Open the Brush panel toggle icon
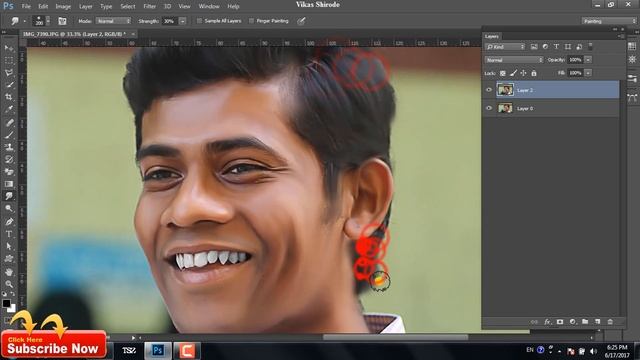Image resolution: width=640 pixels, height=360 pixels. point(62,21)
